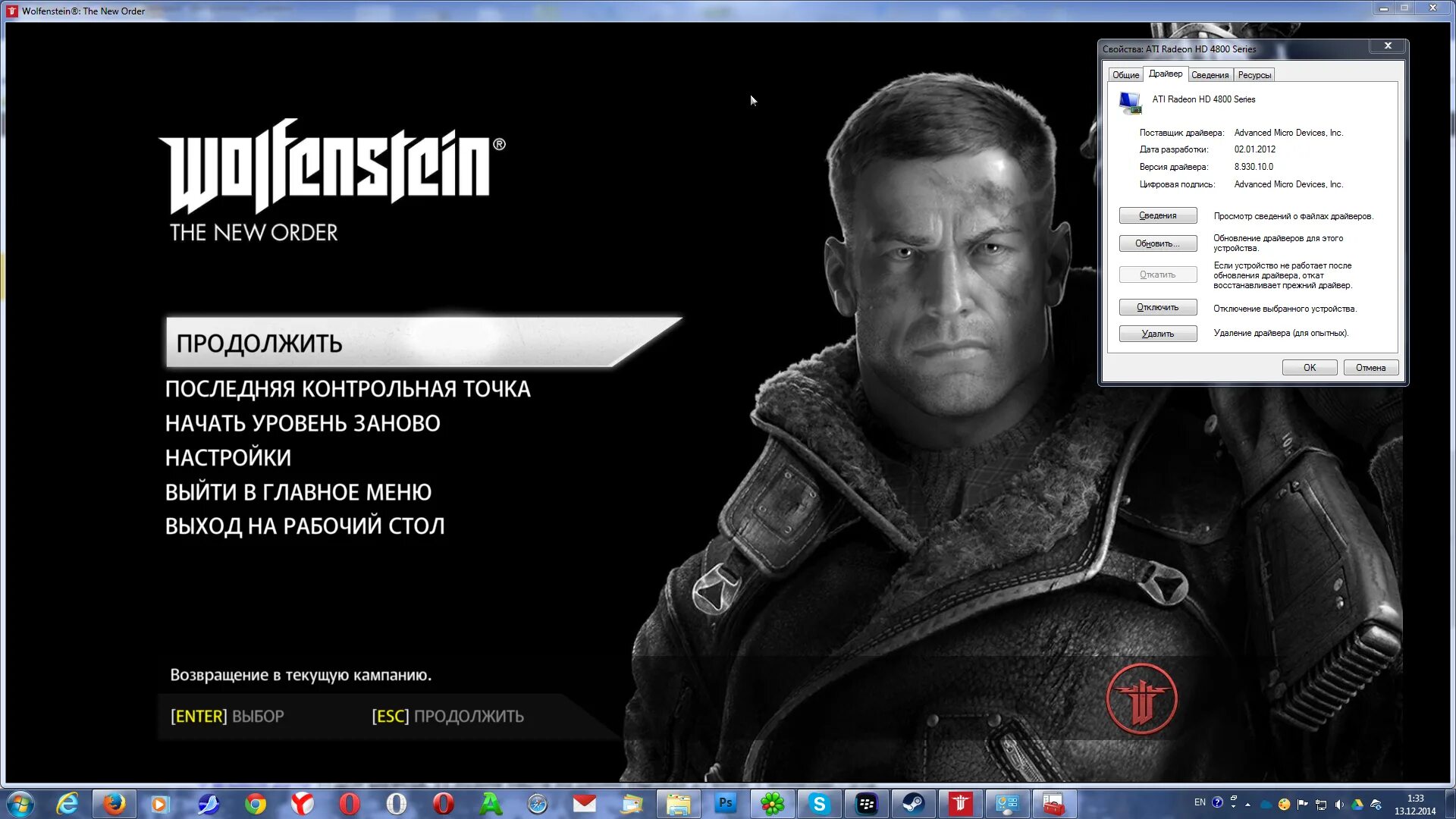Click the Обновить... driver button
This screenshot has height=819, width=1456.
[x=1158, y=243]
